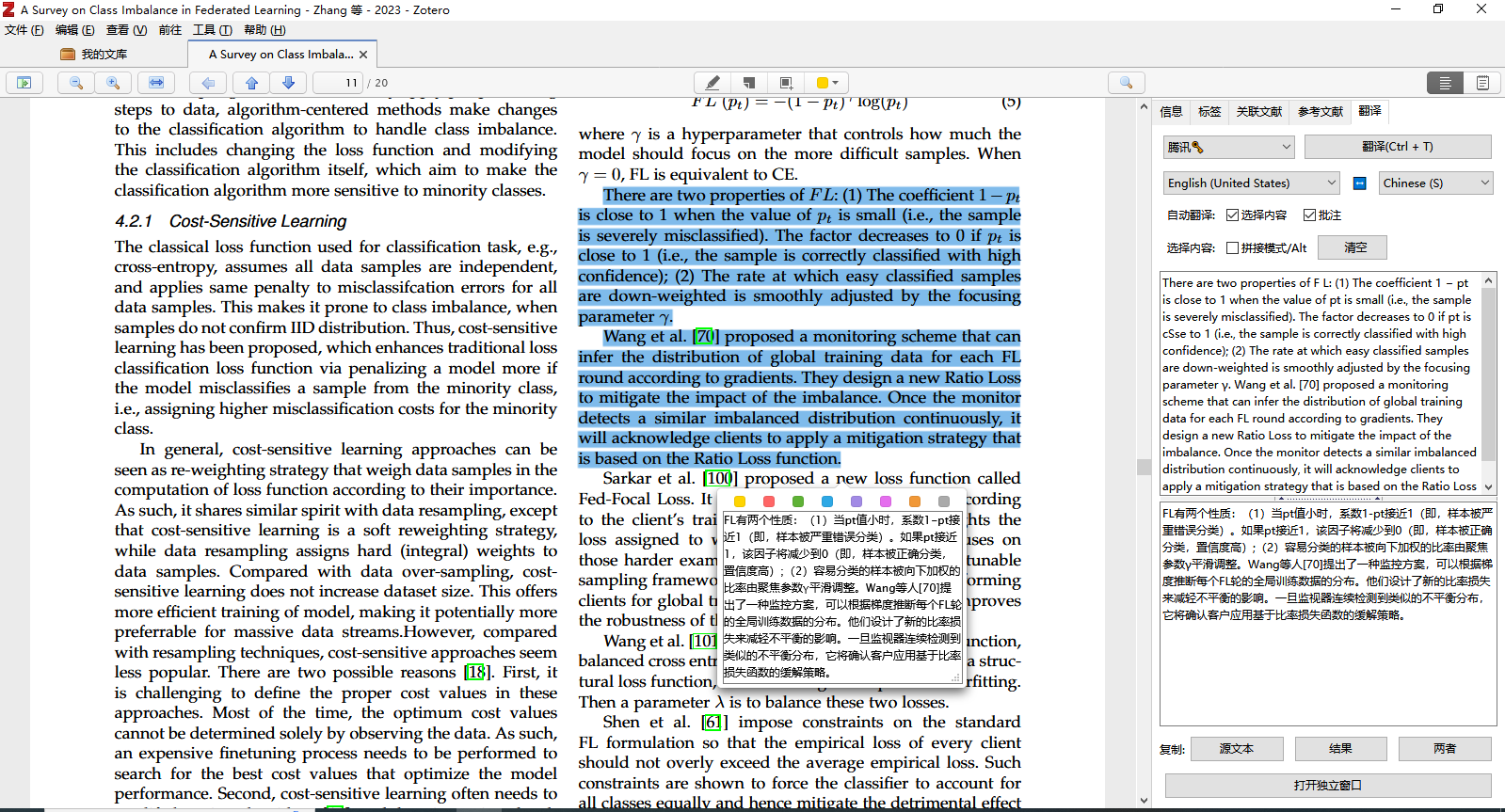
Task: Click the zoom out magnifier icon
Action: point(76,83)
